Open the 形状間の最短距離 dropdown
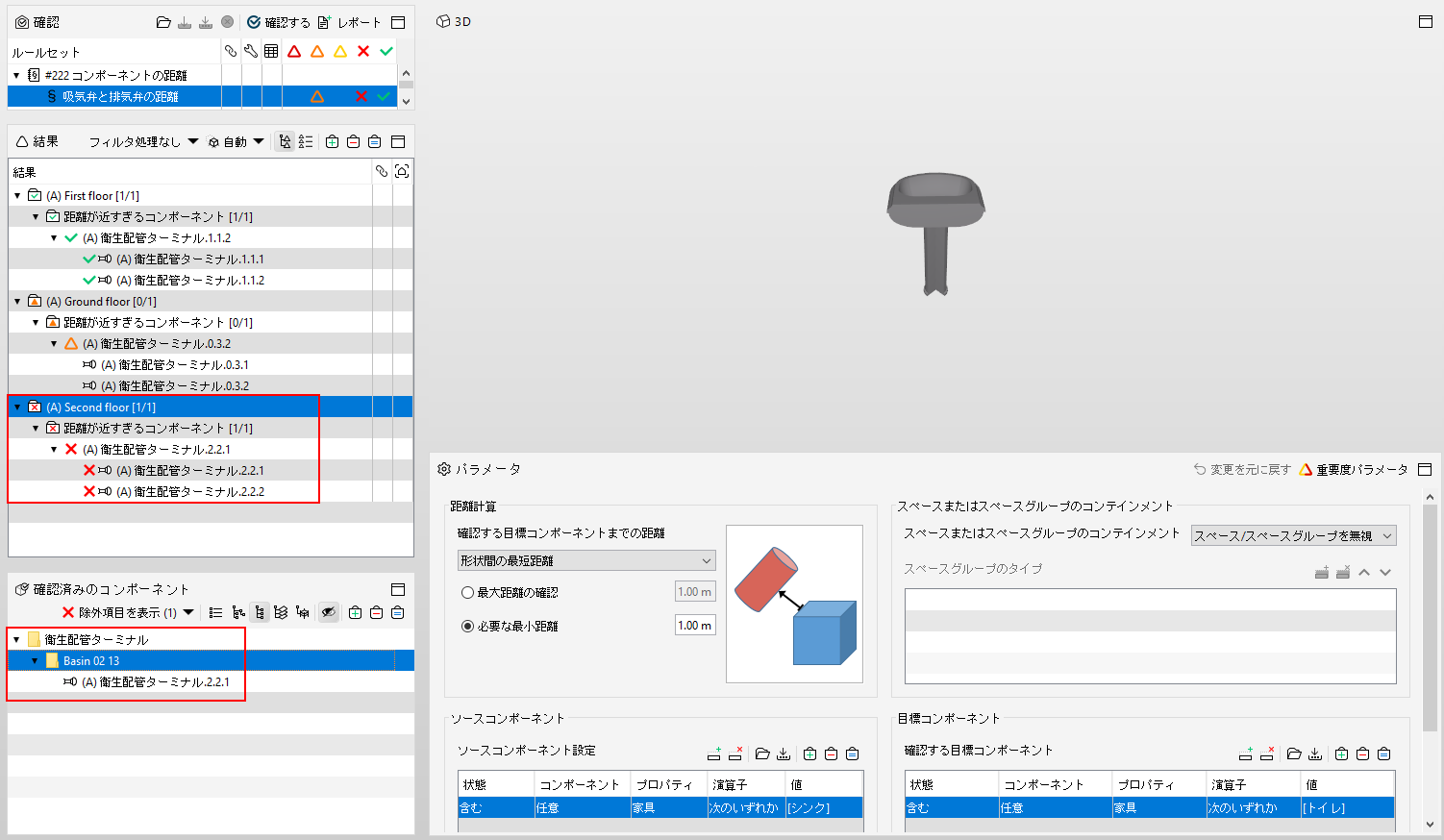The height and width of the screenshot is (840, 1444). [x=586, y=560]
